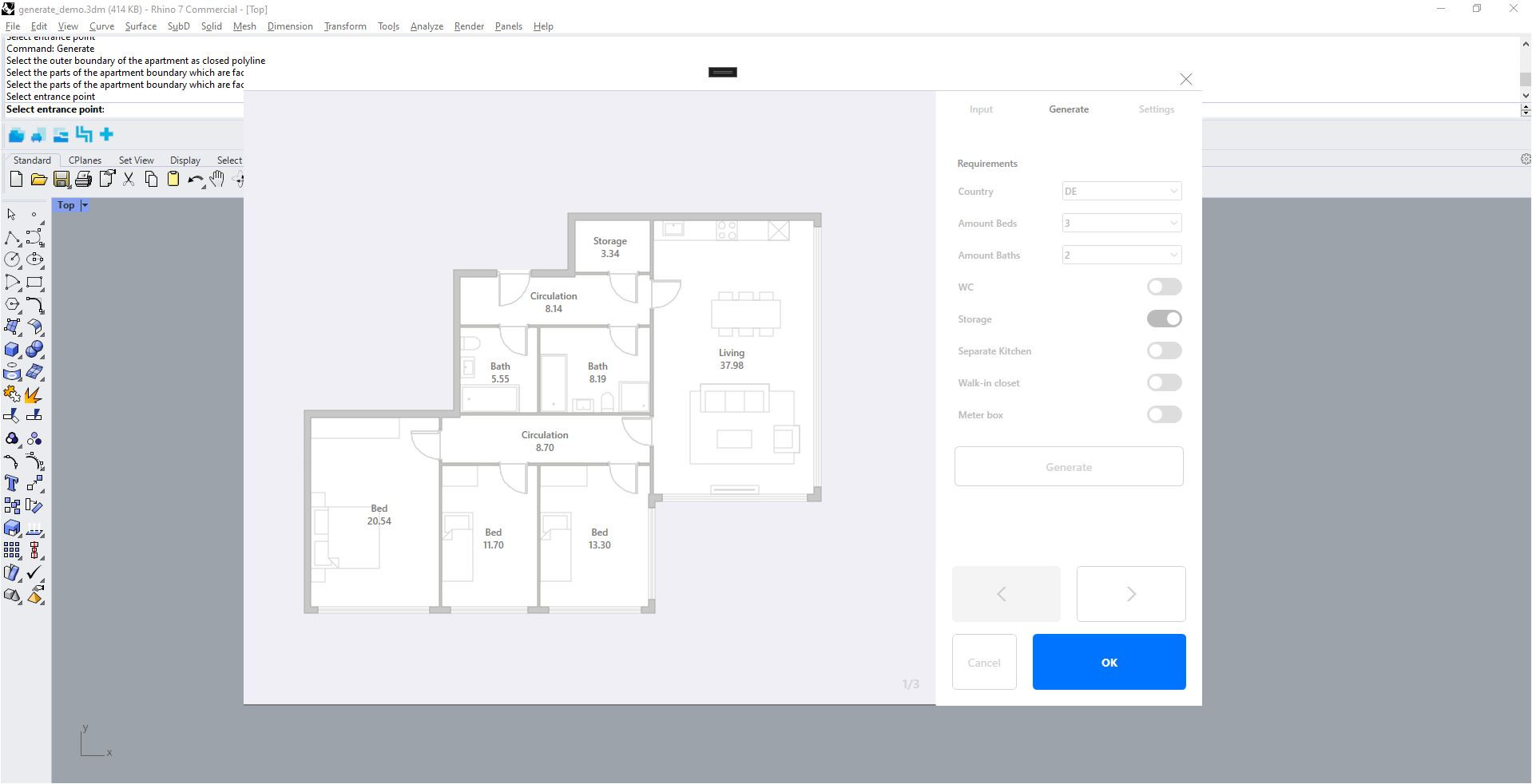Open the Analyze menu
Screen dimensions: 1532x784
point(427,26)
